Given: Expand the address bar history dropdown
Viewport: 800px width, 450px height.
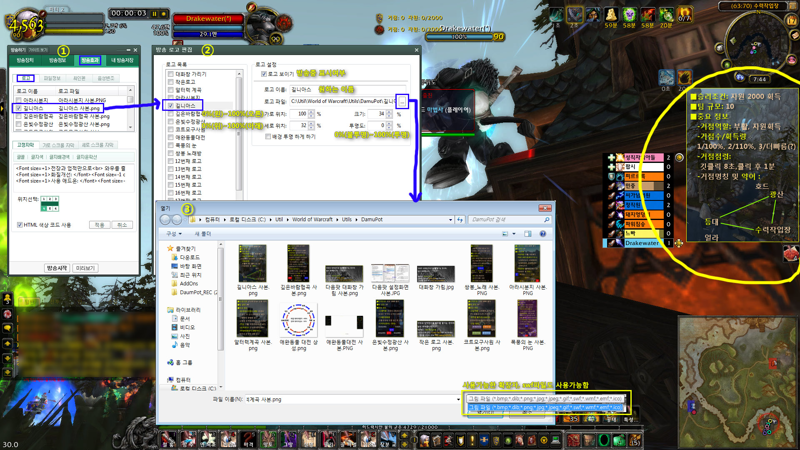Looking at the screenshot, I should pyautogui.click(x=451, y=219).
